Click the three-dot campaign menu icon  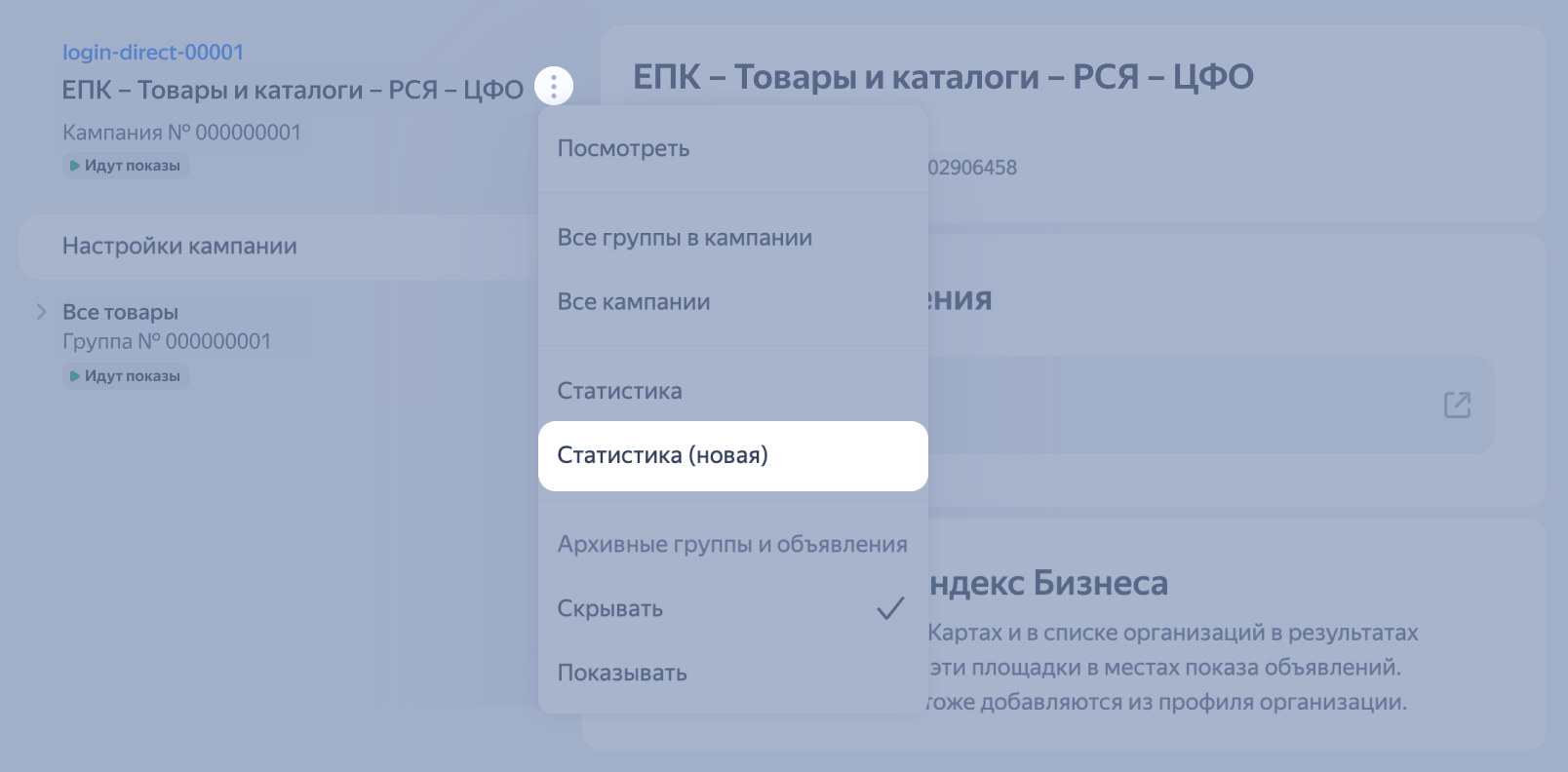click(554, 87)
